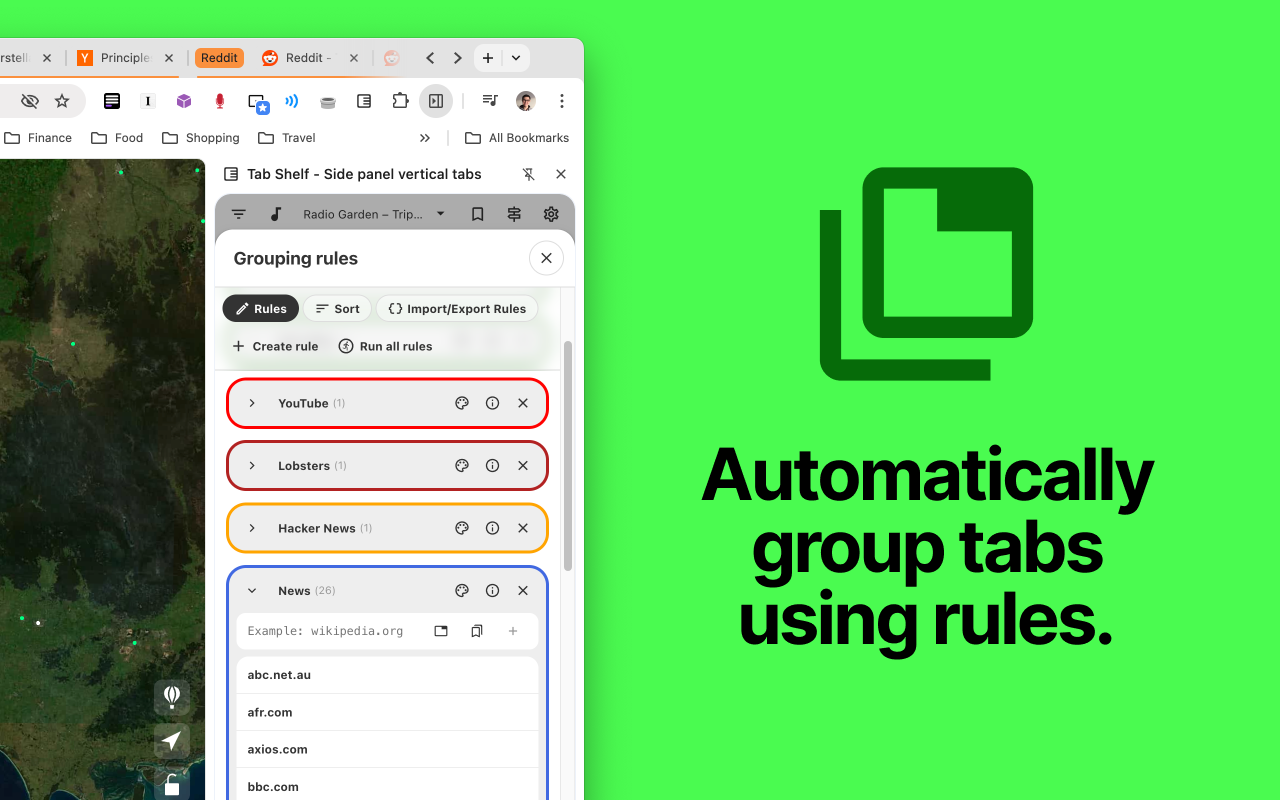Screen dimensions: 1280x800
Task: Click the plus icon to add pattern
Action: (513, 631)
